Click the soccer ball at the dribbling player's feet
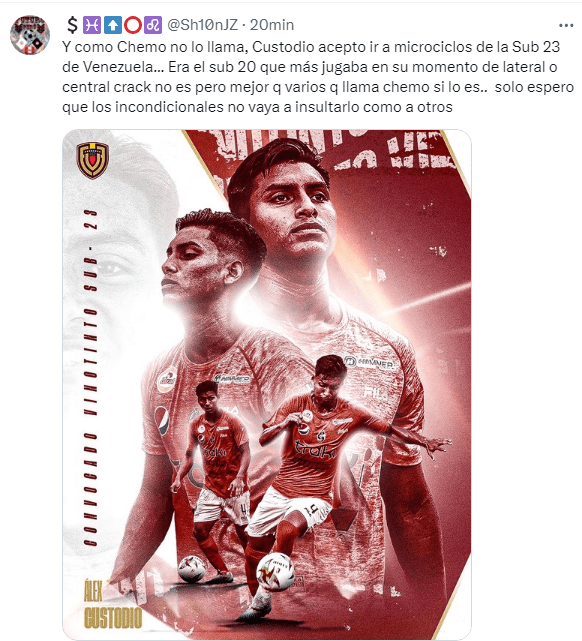Screen dimensions: 582x641 (x=275, y=572)
